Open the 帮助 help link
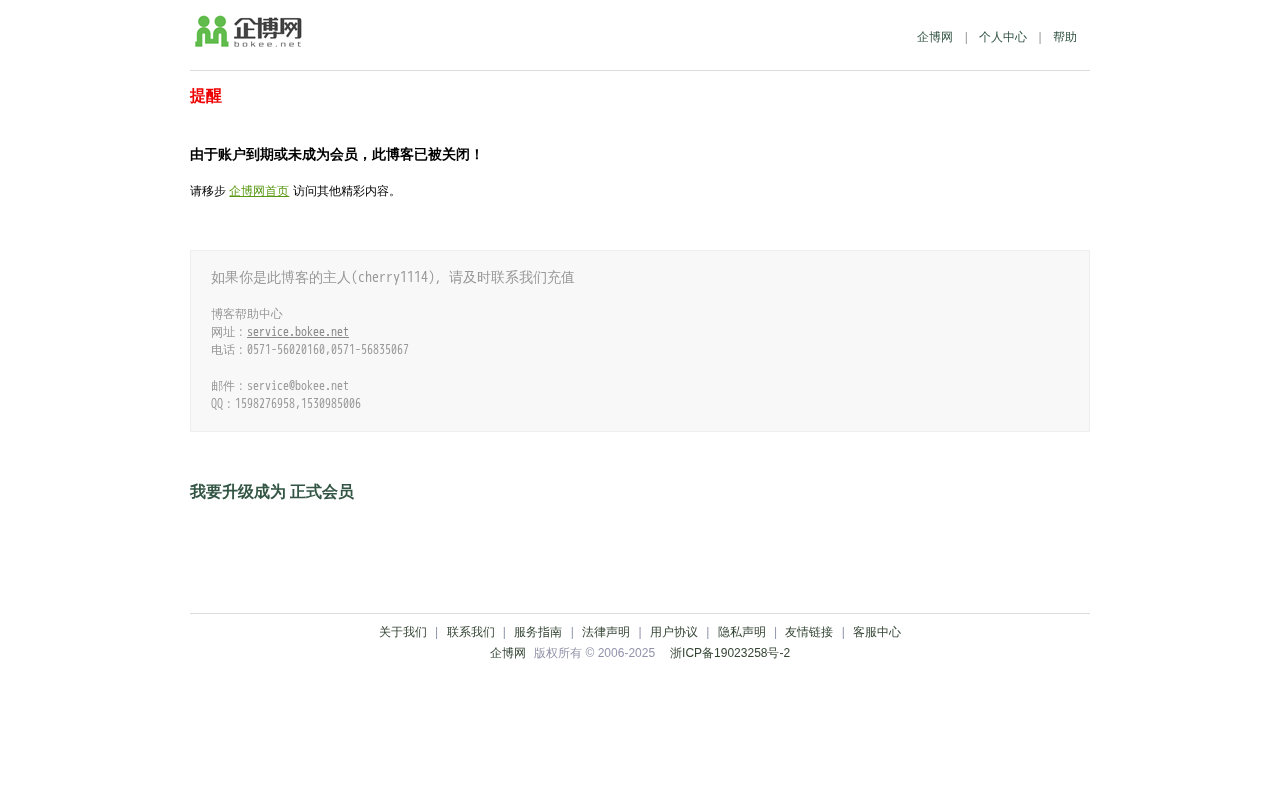Viewport: 1280px width, 800px height. pyautogui.click(x=1065, y=37)
